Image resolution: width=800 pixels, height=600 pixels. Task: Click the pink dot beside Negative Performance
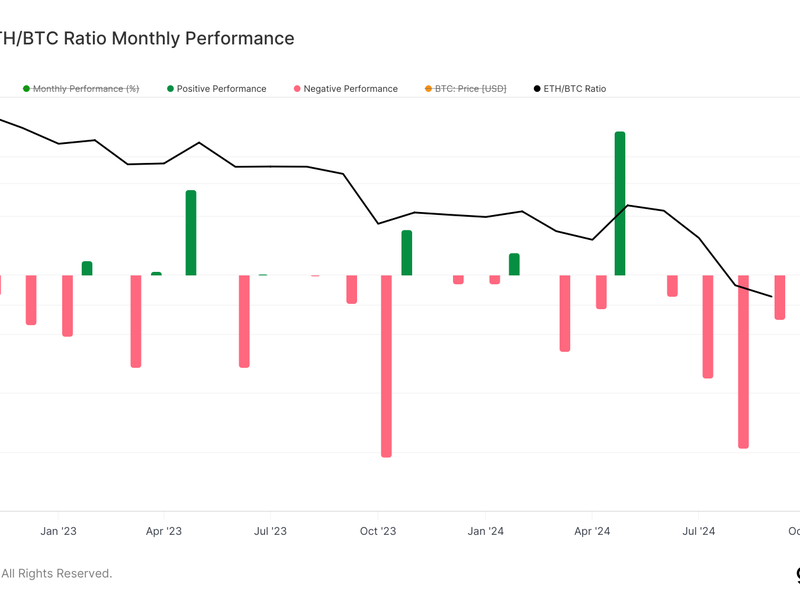[298, 89]
